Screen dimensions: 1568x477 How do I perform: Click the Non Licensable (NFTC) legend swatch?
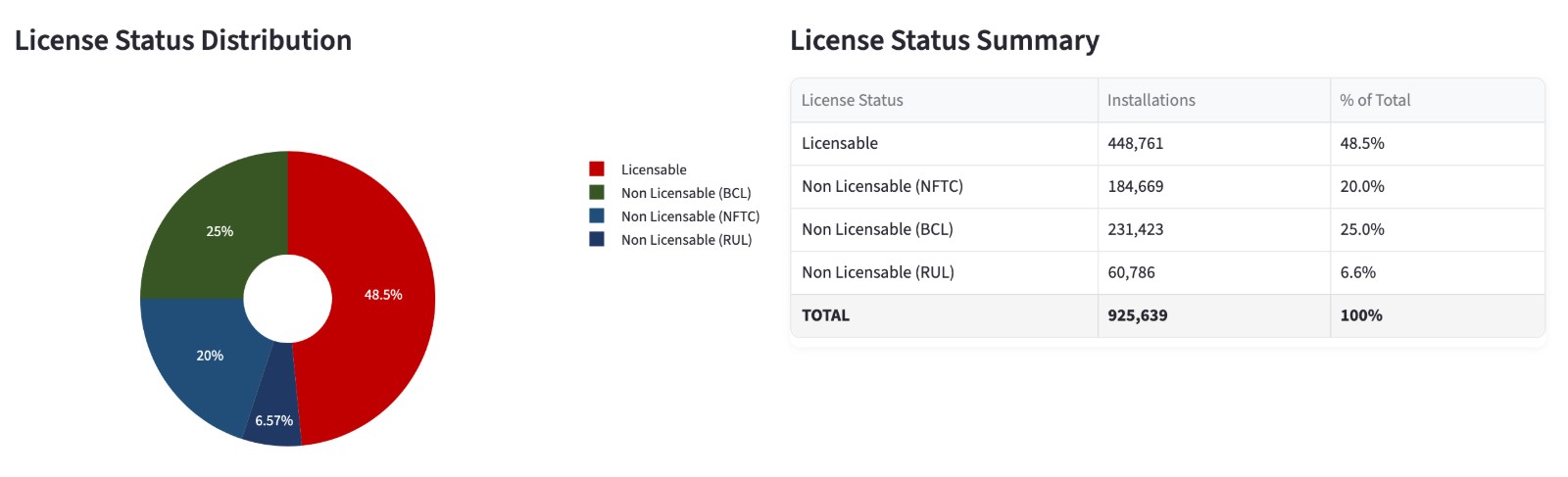597,216
